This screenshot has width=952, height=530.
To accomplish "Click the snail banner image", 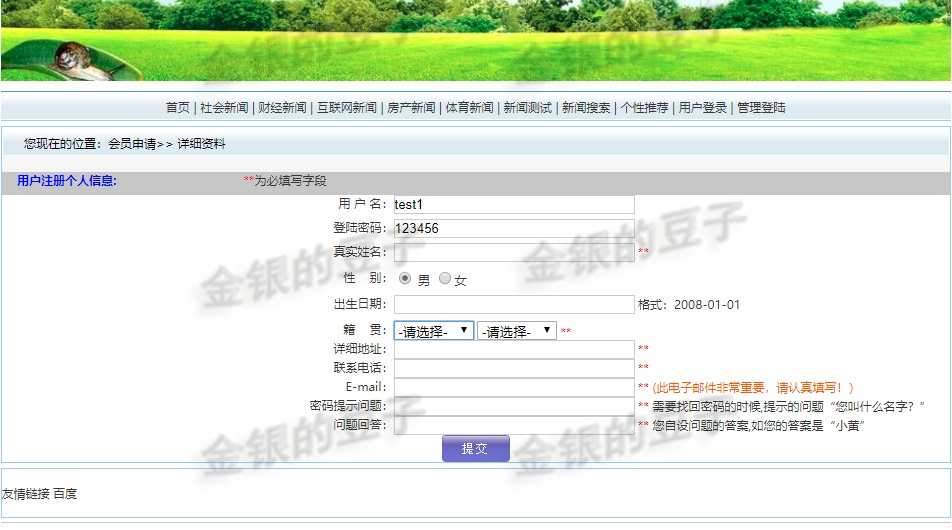I will coord(475,40).
